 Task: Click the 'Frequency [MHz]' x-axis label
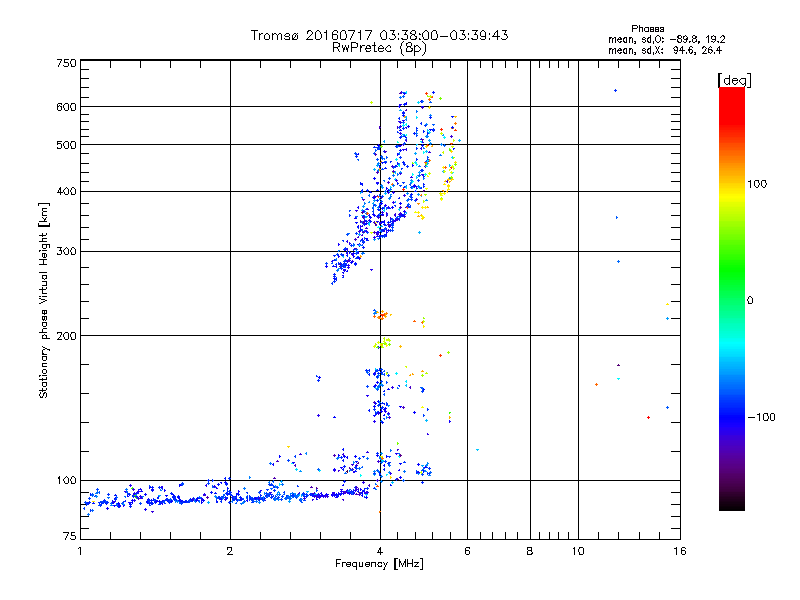(379, 564)
